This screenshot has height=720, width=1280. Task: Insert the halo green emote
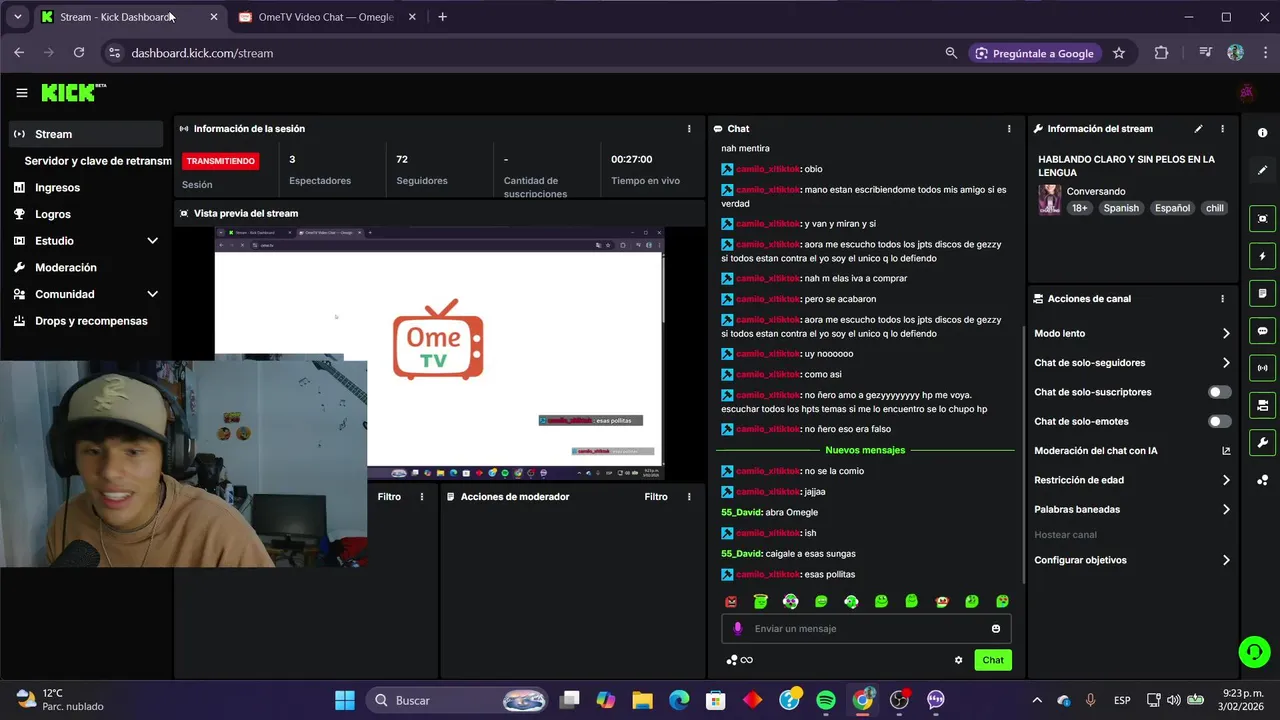761,602
